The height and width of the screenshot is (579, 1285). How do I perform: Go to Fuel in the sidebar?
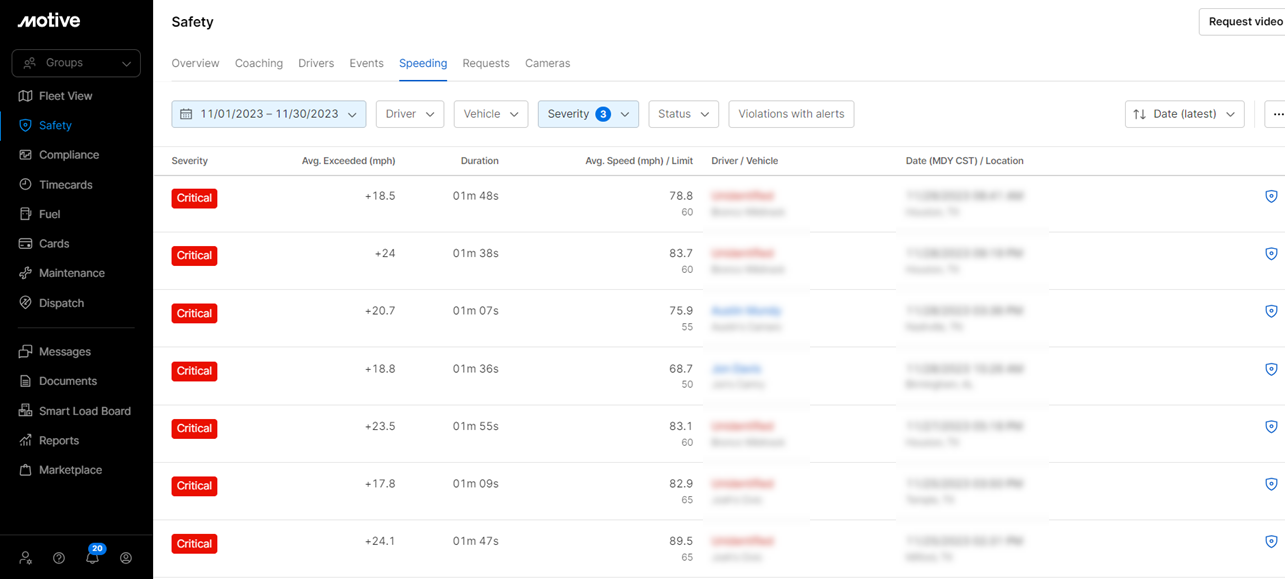[49, 214]
